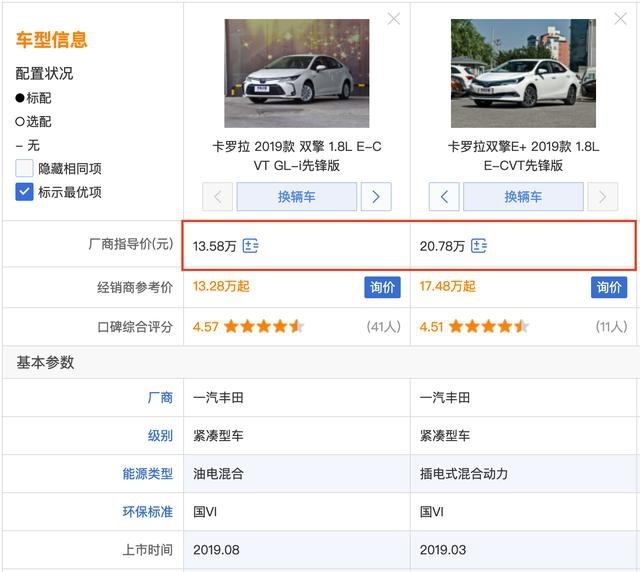This screenshot has height=572, width=640.
Task: Open the white 卡罗拉双擎E+ car photo
Action: 523,73
